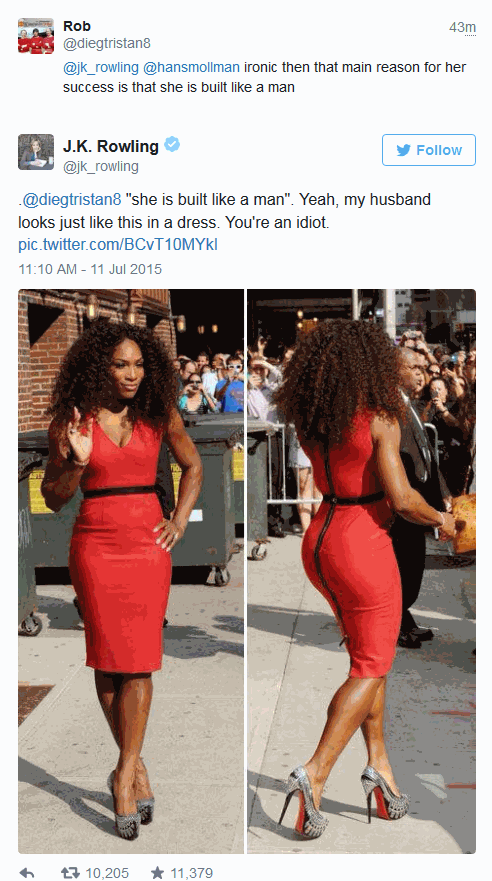Click the 43m timestamp
This screenshot has width=492, height=881.
pos(462,27)
